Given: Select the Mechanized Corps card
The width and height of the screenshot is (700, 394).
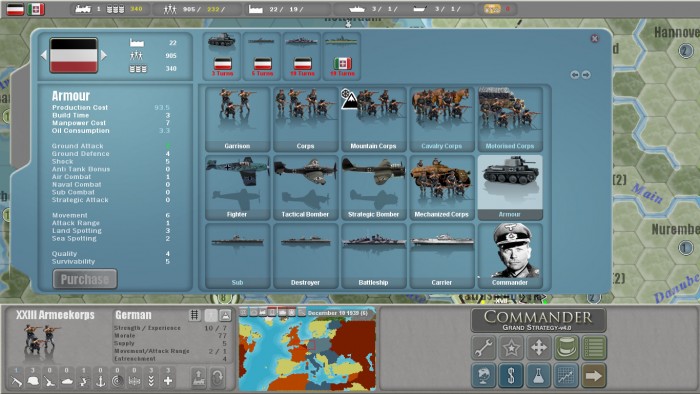Looking at the screenshot, I should (x=442, y=187).
